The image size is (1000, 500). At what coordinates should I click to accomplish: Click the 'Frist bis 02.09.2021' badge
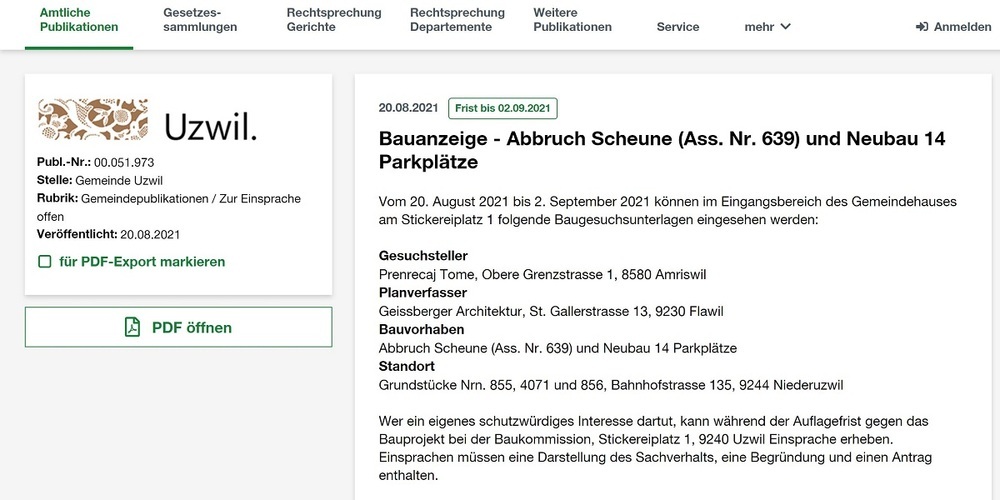pos(503,108)
